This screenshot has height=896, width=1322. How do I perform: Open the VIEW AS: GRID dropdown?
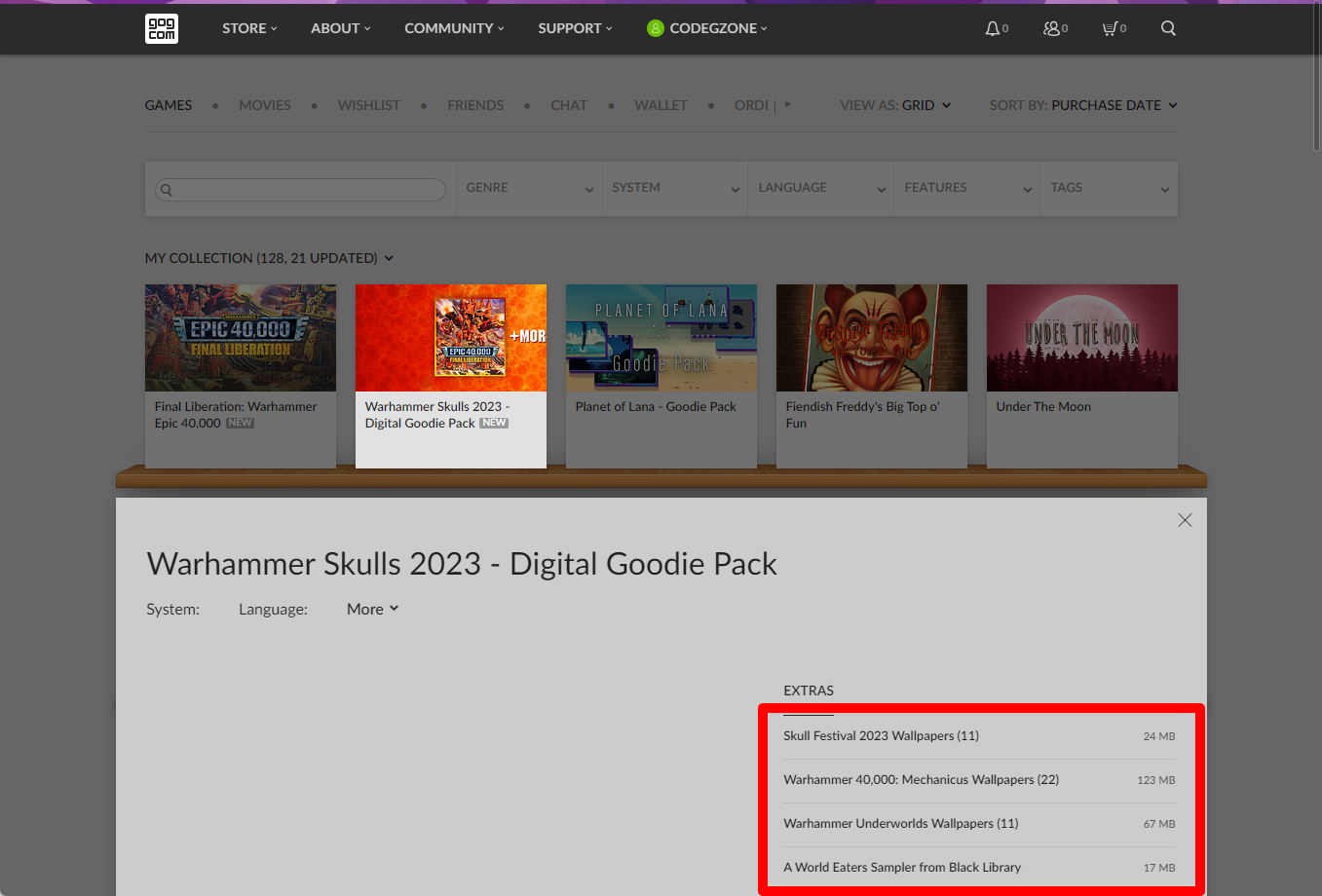tap(895, 105)
